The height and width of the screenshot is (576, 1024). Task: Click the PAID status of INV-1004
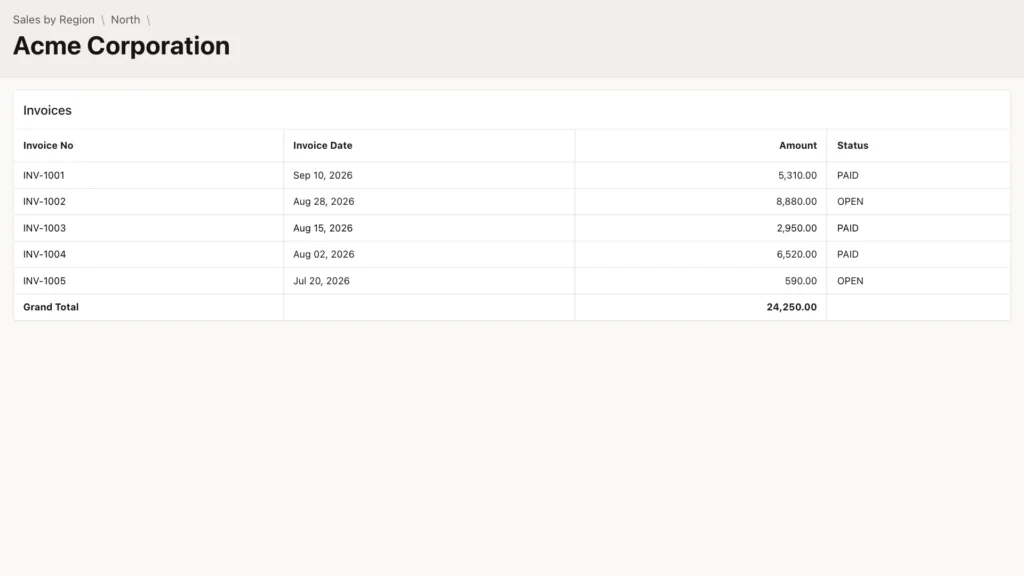[x=848, y=255]
